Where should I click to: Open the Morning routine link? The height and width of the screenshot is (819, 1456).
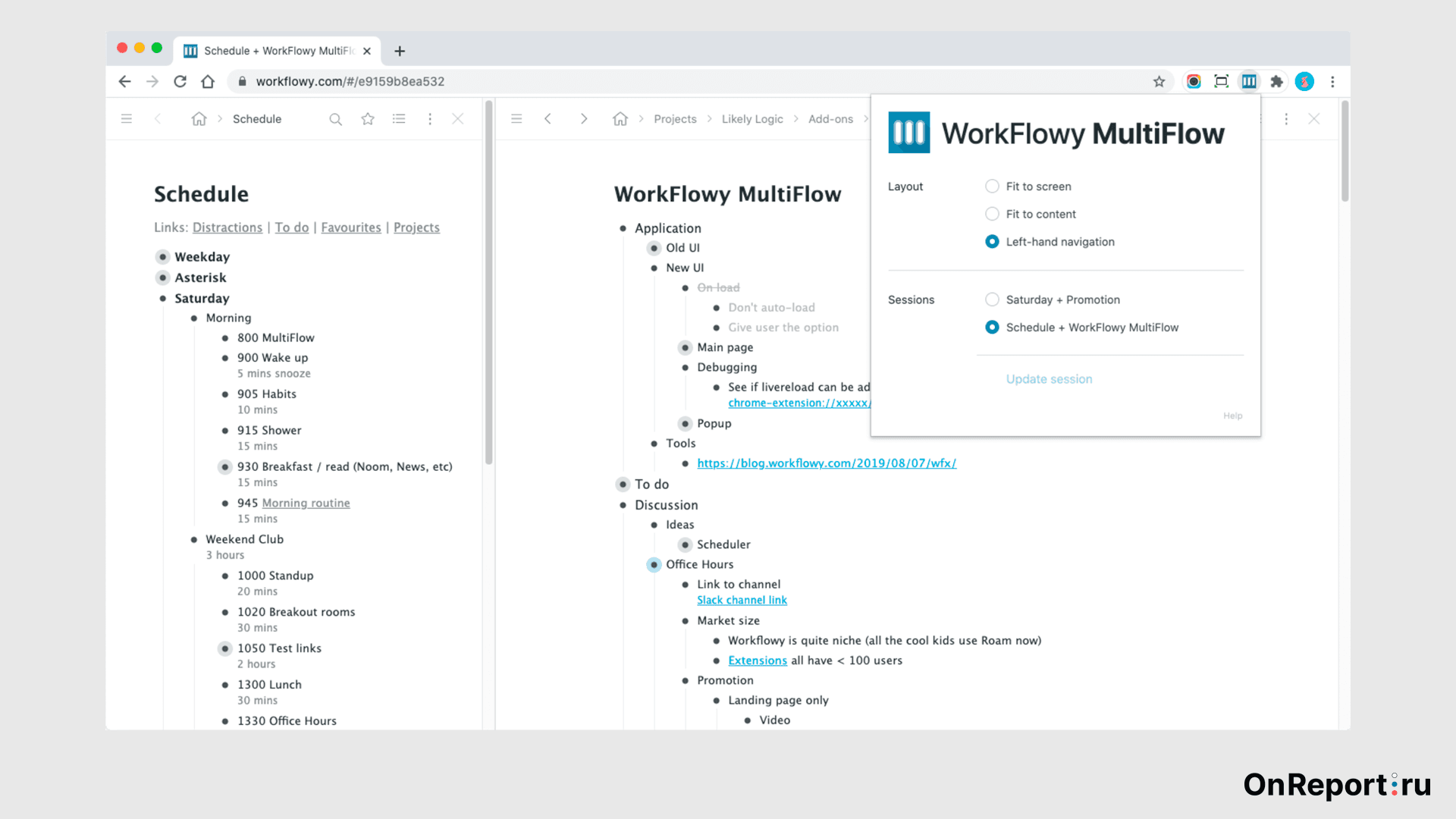coord(306,503)
